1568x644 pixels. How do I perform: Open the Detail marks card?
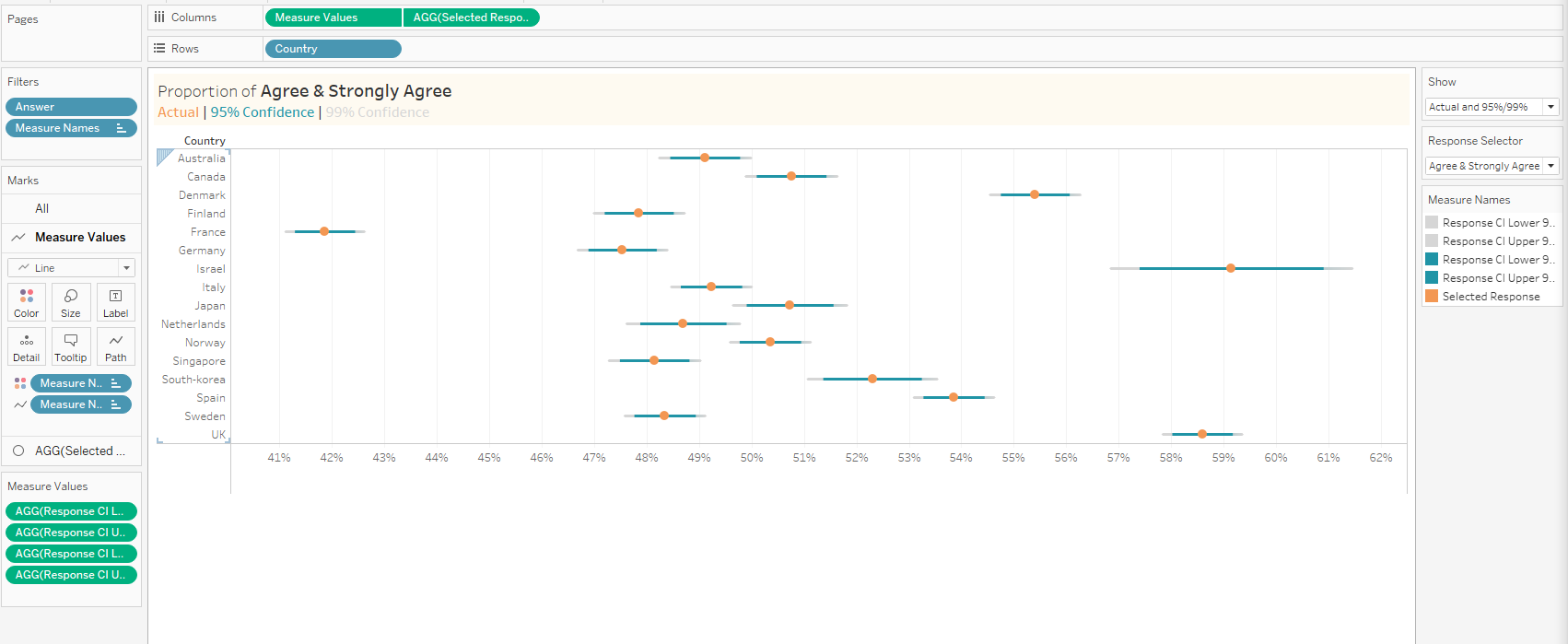27,346
